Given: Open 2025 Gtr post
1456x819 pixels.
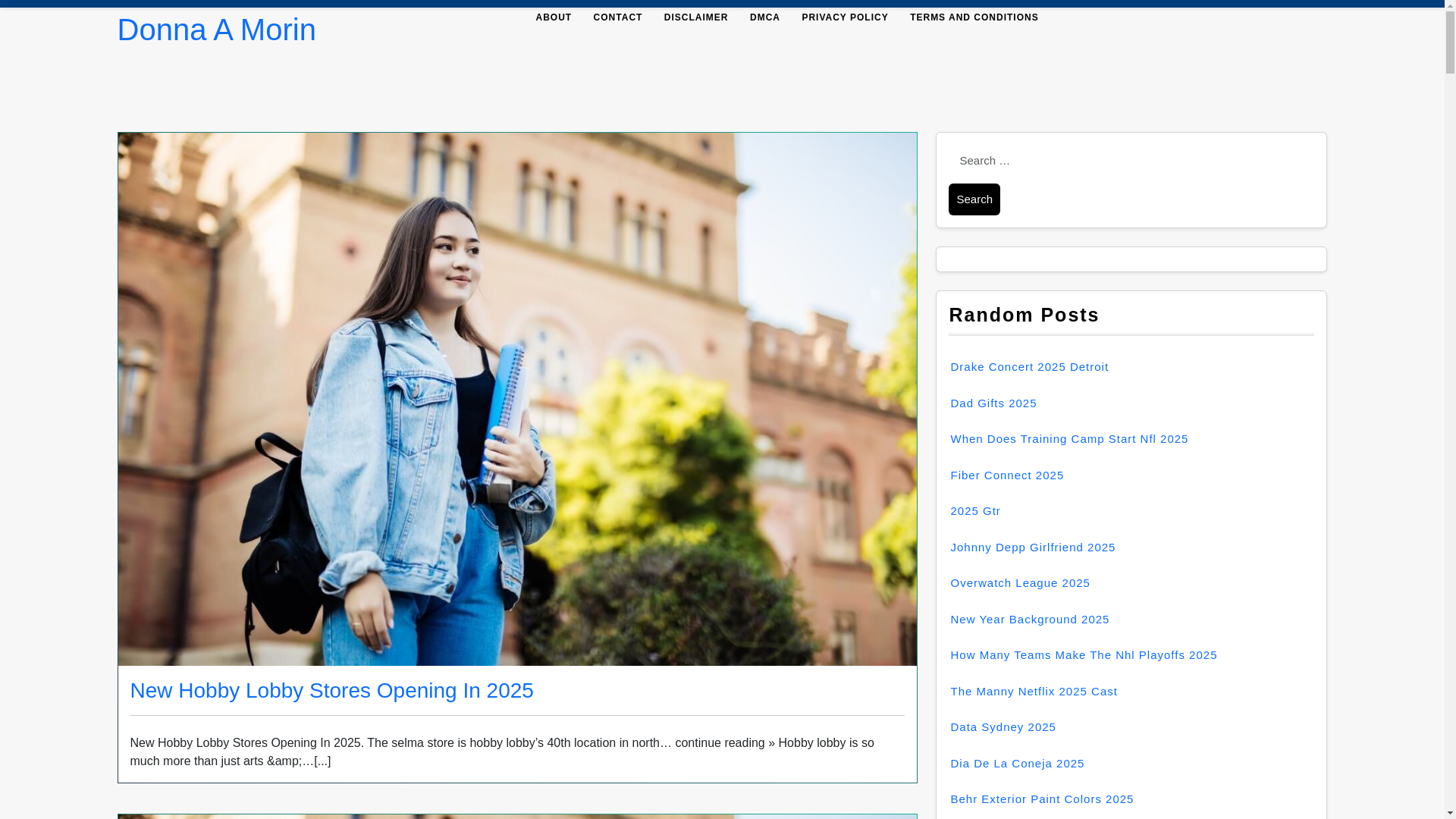Looking at the screenshot, I should pos(975,511).
